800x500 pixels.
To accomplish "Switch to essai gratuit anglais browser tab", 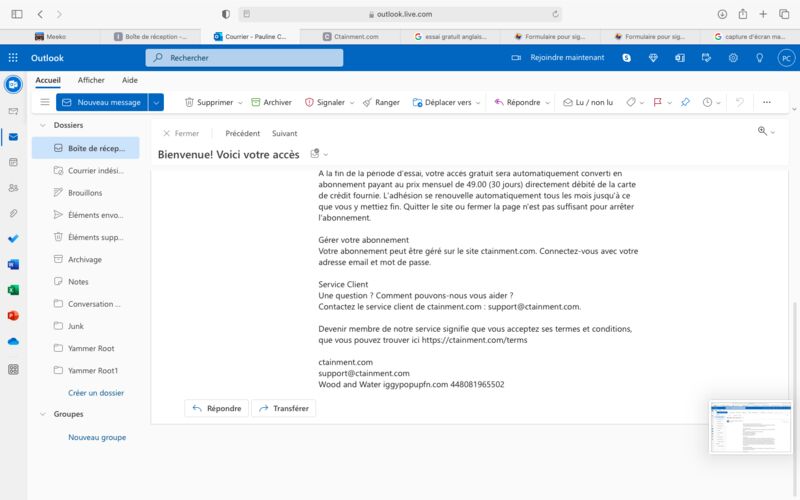I will tap(451, 37).
